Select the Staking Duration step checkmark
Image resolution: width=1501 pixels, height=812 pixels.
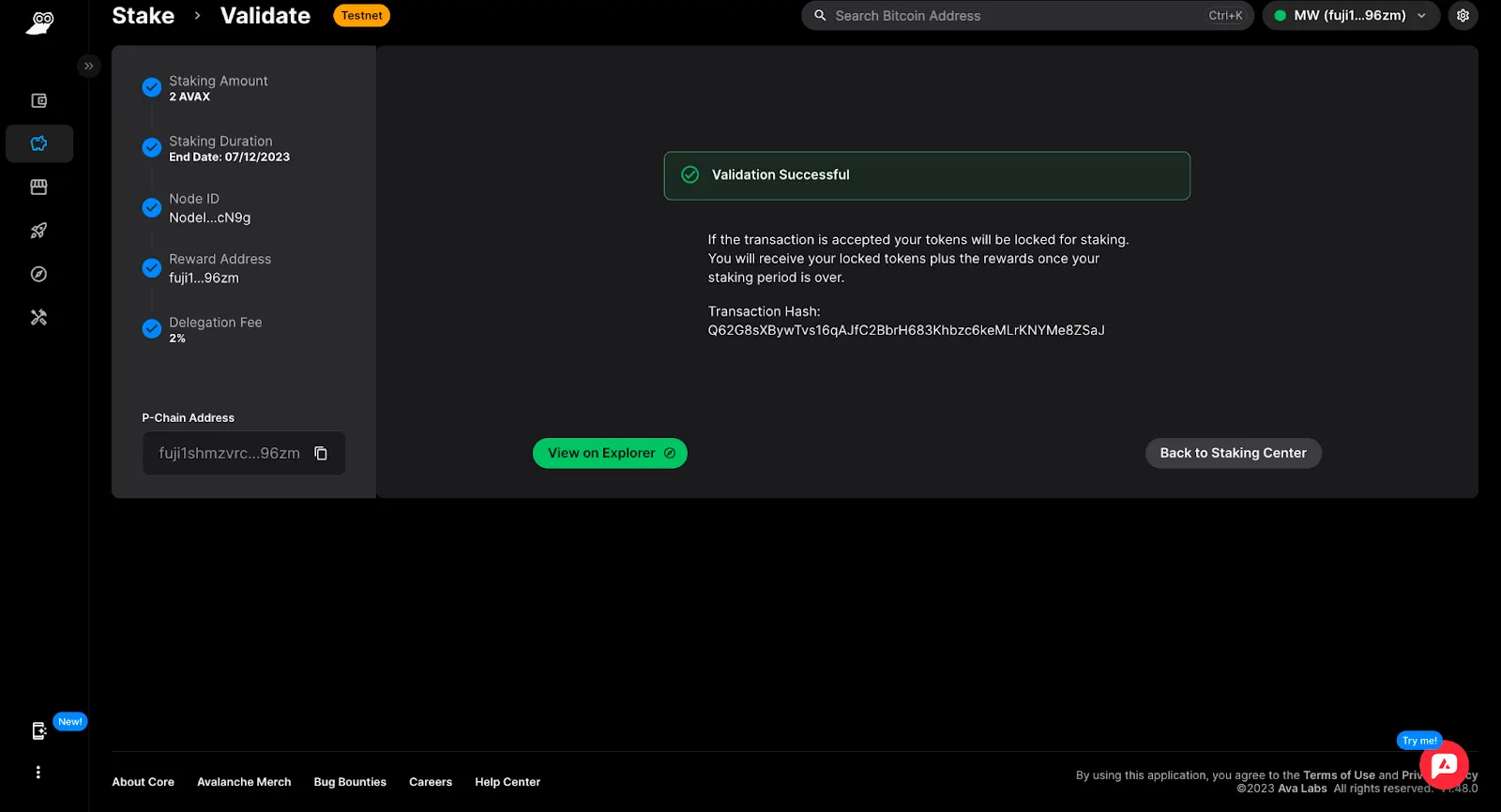(151, 147)
